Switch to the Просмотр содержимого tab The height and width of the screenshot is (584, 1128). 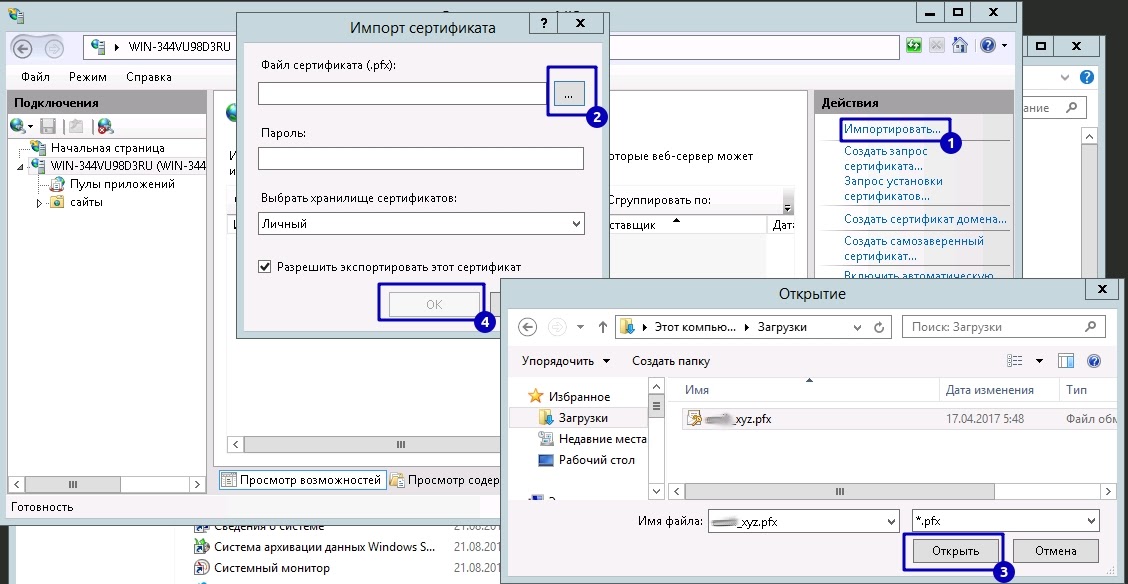446,479
